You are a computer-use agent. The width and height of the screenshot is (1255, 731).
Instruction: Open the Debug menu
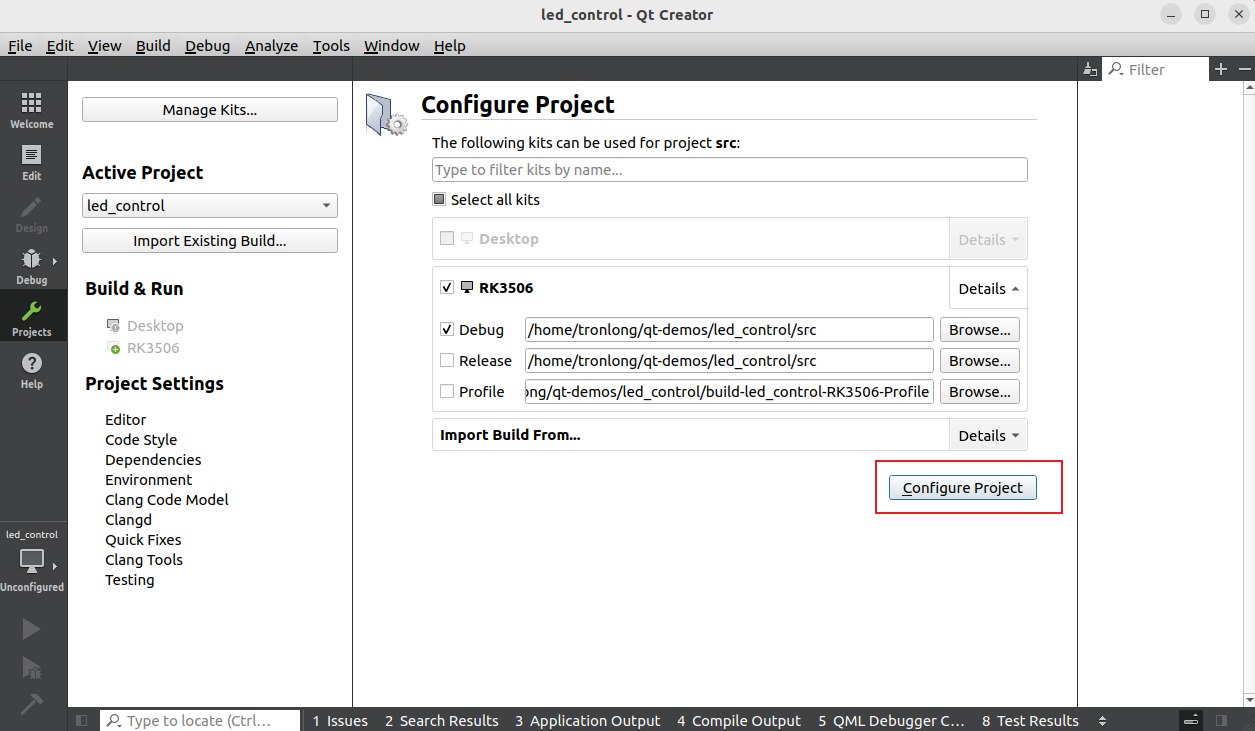coord(207,45)
